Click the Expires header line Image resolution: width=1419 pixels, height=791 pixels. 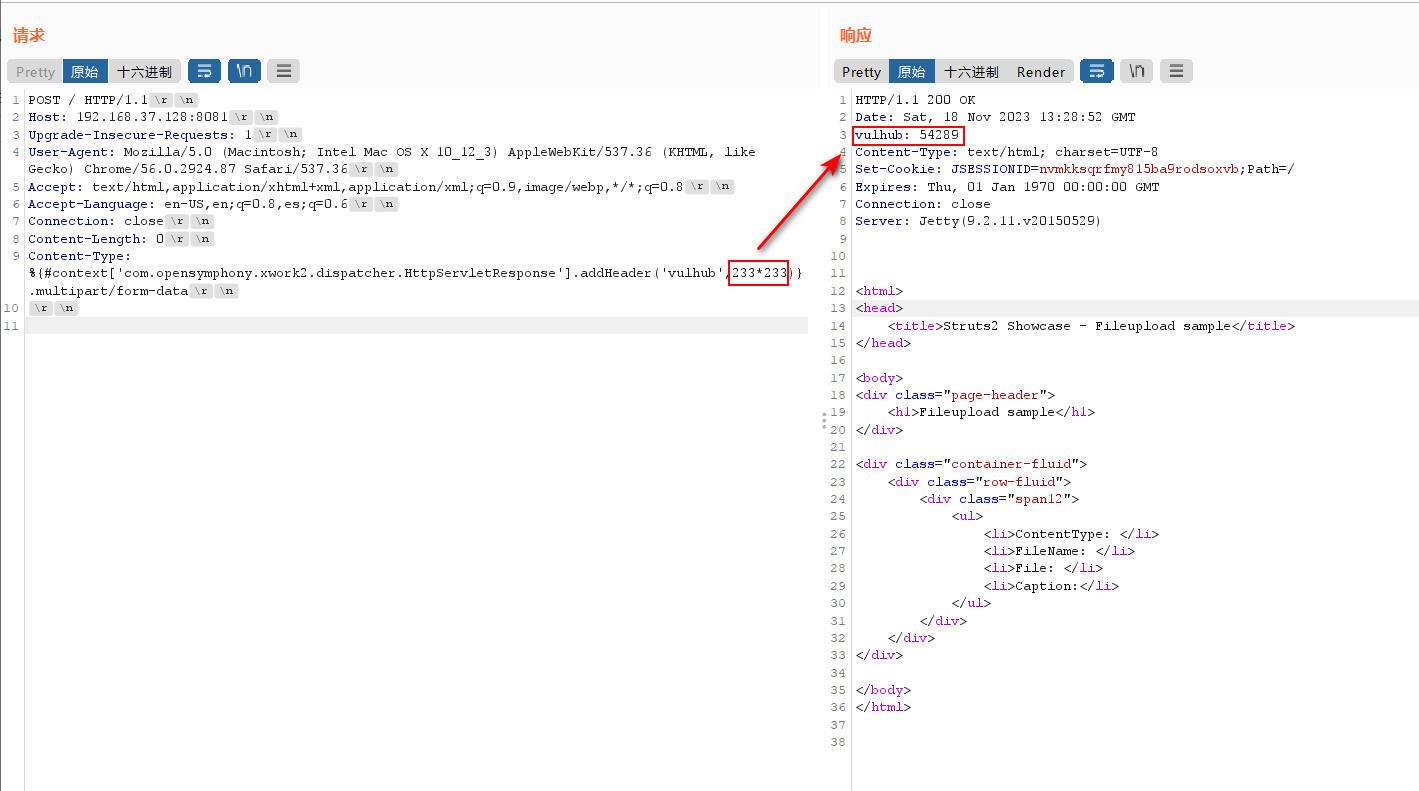coord(1007,187)
